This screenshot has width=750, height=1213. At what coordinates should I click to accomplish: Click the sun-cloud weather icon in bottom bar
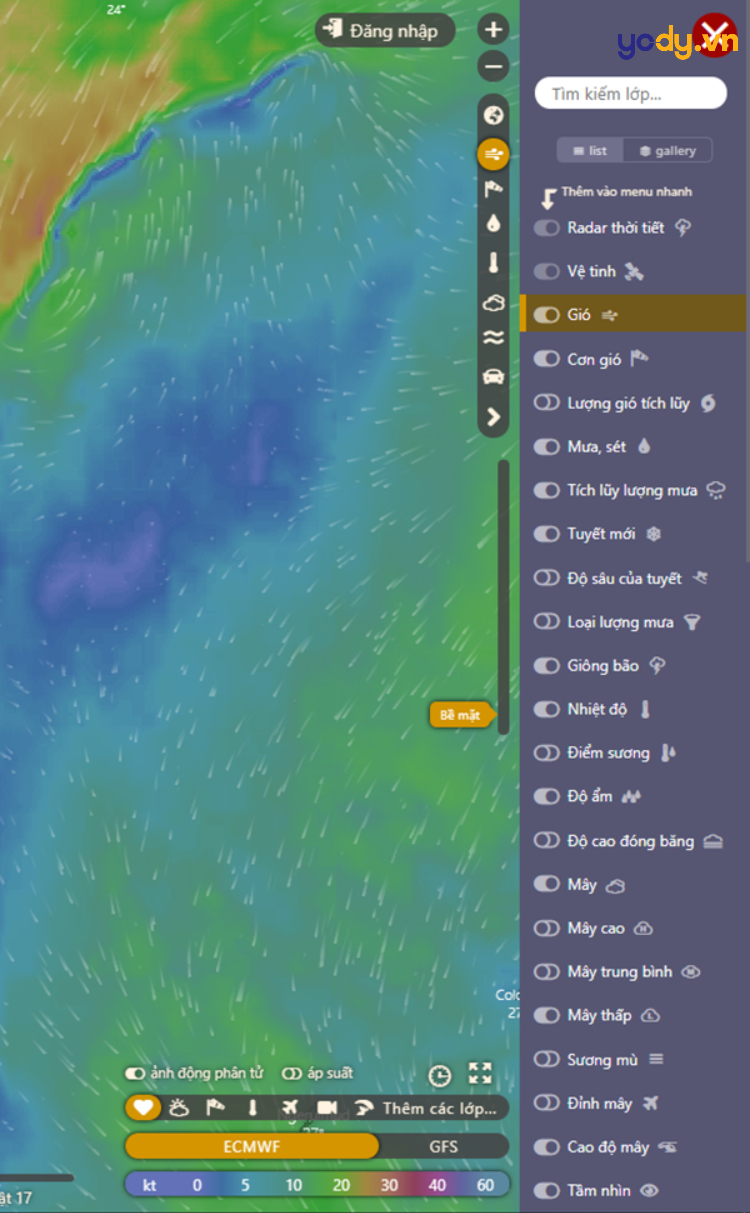pyautogui.click(x=178, y=1108)
